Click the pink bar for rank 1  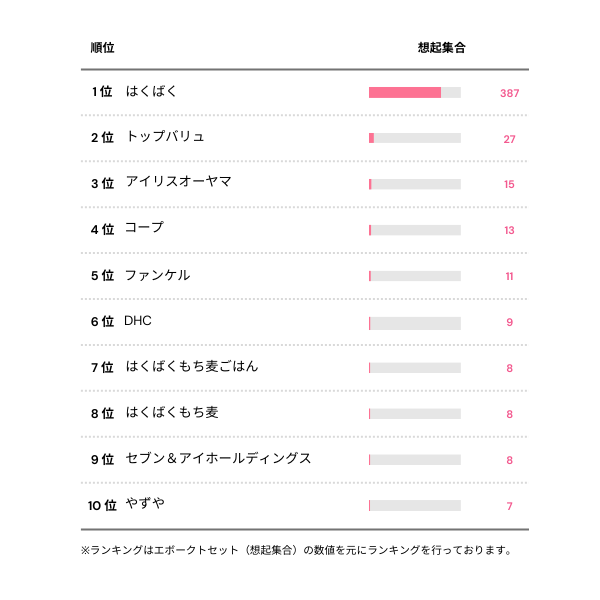pos(405,93)
